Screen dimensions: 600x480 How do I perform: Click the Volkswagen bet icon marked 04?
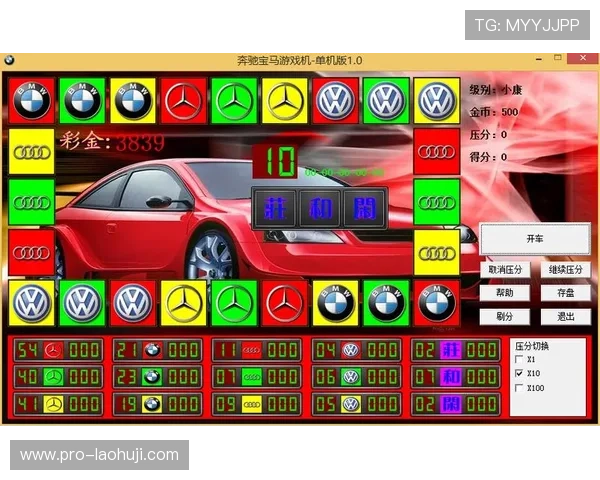click(351, 350)
